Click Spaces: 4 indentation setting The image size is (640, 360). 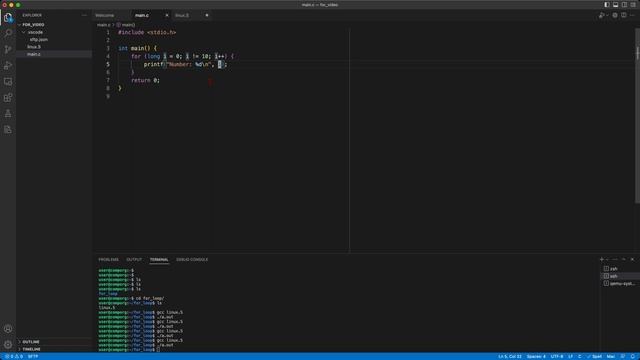click(536, 356)
